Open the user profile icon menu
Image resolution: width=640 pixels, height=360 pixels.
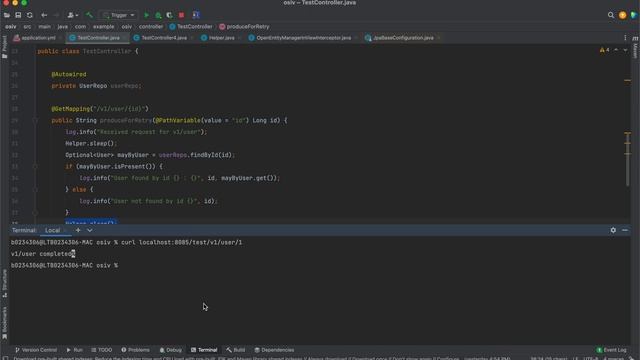72,15
